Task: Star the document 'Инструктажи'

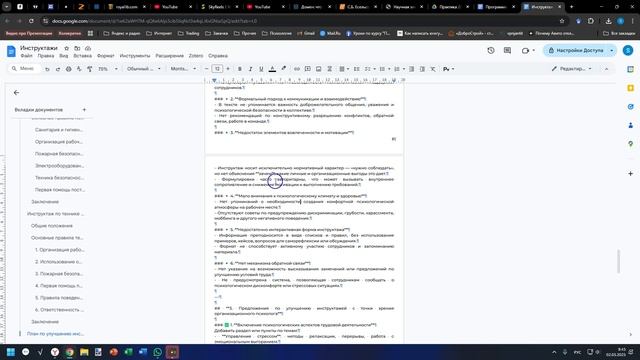Action: [x=67, y=48]
